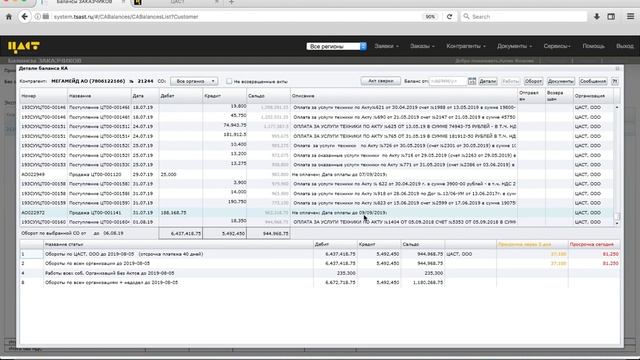
Task: Click the Документы button in dialog toolbar
Action: pos(560,81)
